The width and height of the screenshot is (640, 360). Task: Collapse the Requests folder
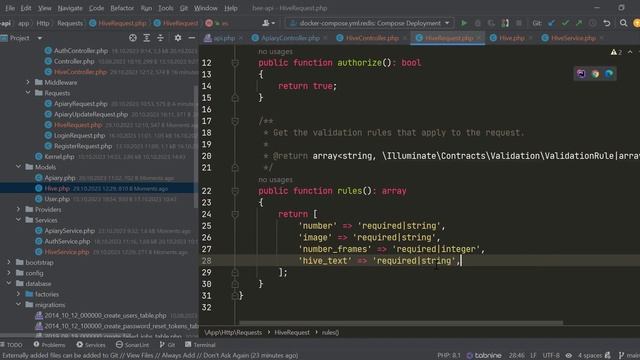28,93
